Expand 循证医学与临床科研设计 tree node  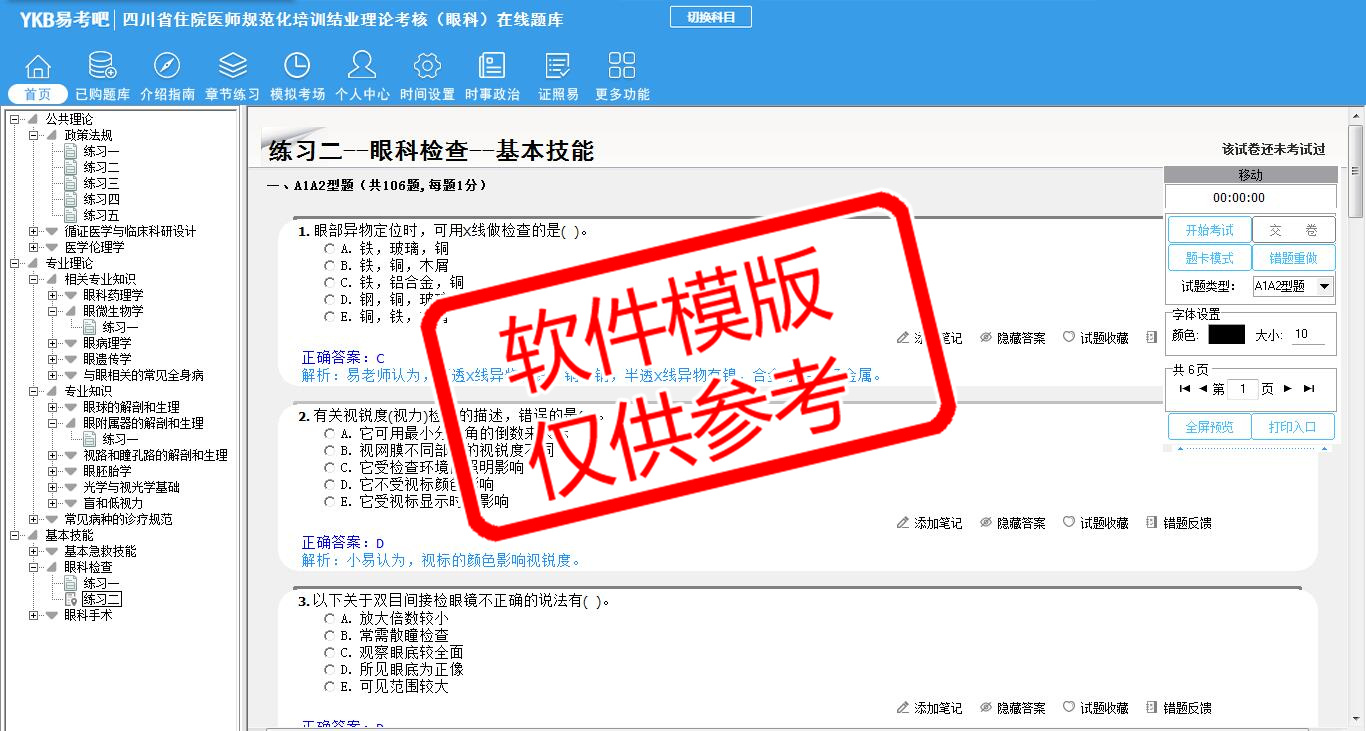tap(34, 231)
